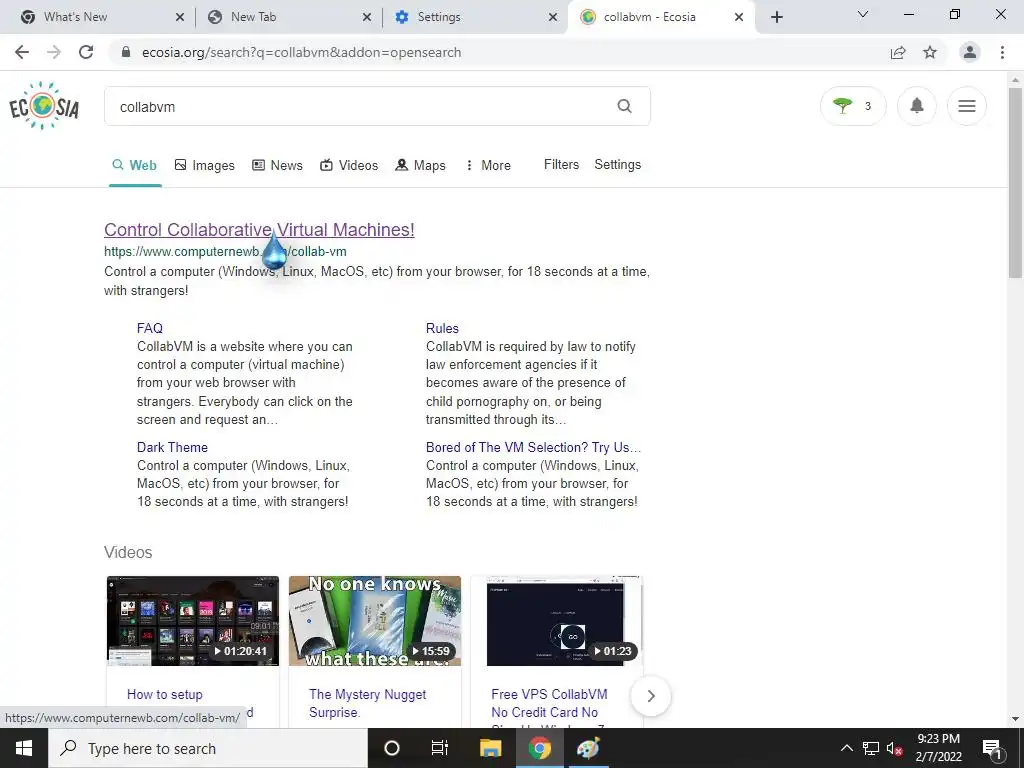1024x768 pixels.
Task: Show next videos with the carousel arrow
Action: (650, 696)
